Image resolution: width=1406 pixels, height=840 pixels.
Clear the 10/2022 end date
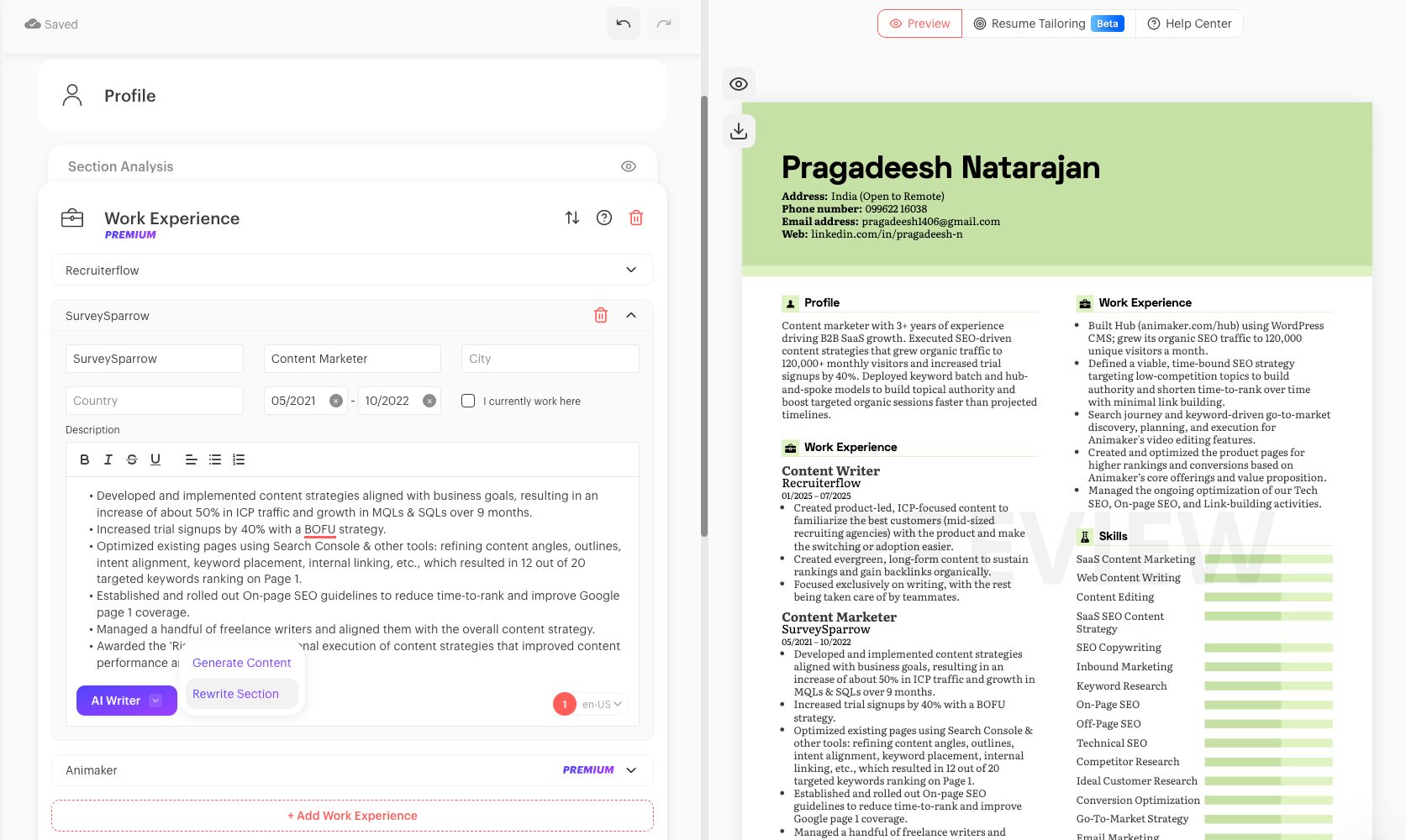coord(429,401)
